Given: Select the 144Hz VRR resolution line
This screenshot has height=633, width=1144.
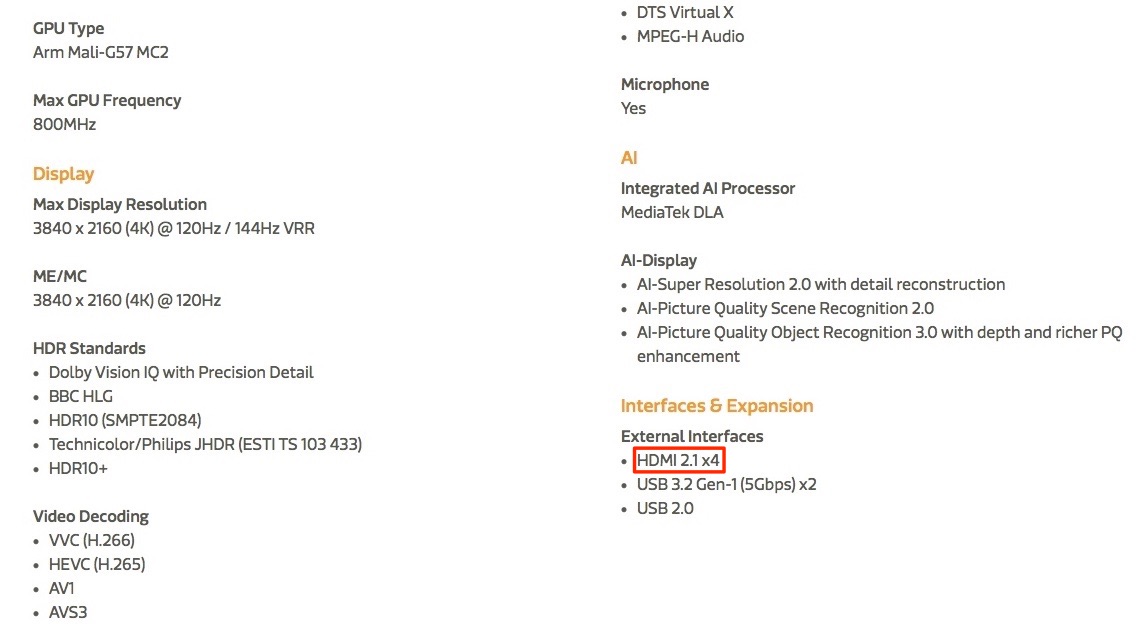Looking at the screenshot, I should tap(174, 228).
